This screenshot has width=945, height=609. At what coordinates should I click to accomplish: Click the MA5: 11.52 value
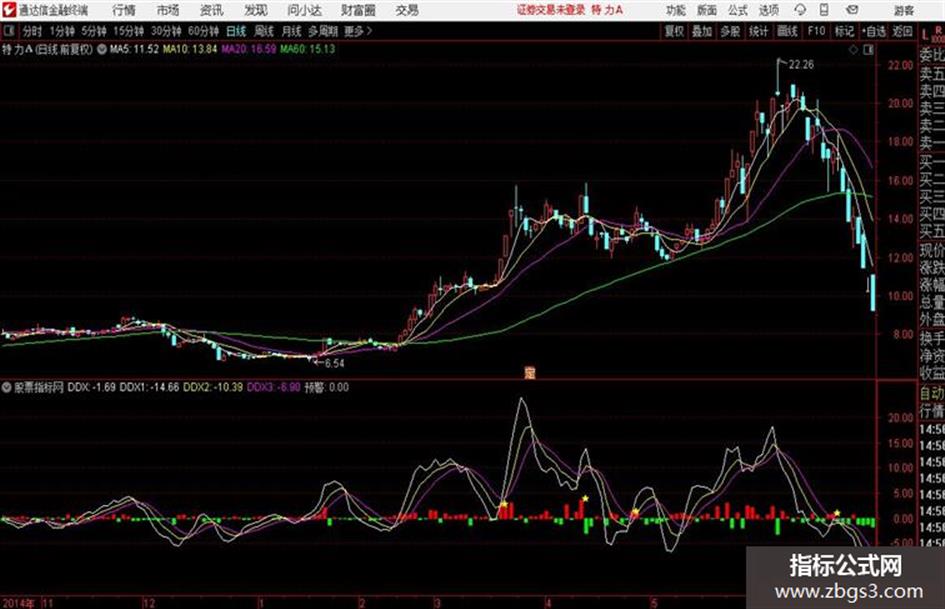[134, 49]
